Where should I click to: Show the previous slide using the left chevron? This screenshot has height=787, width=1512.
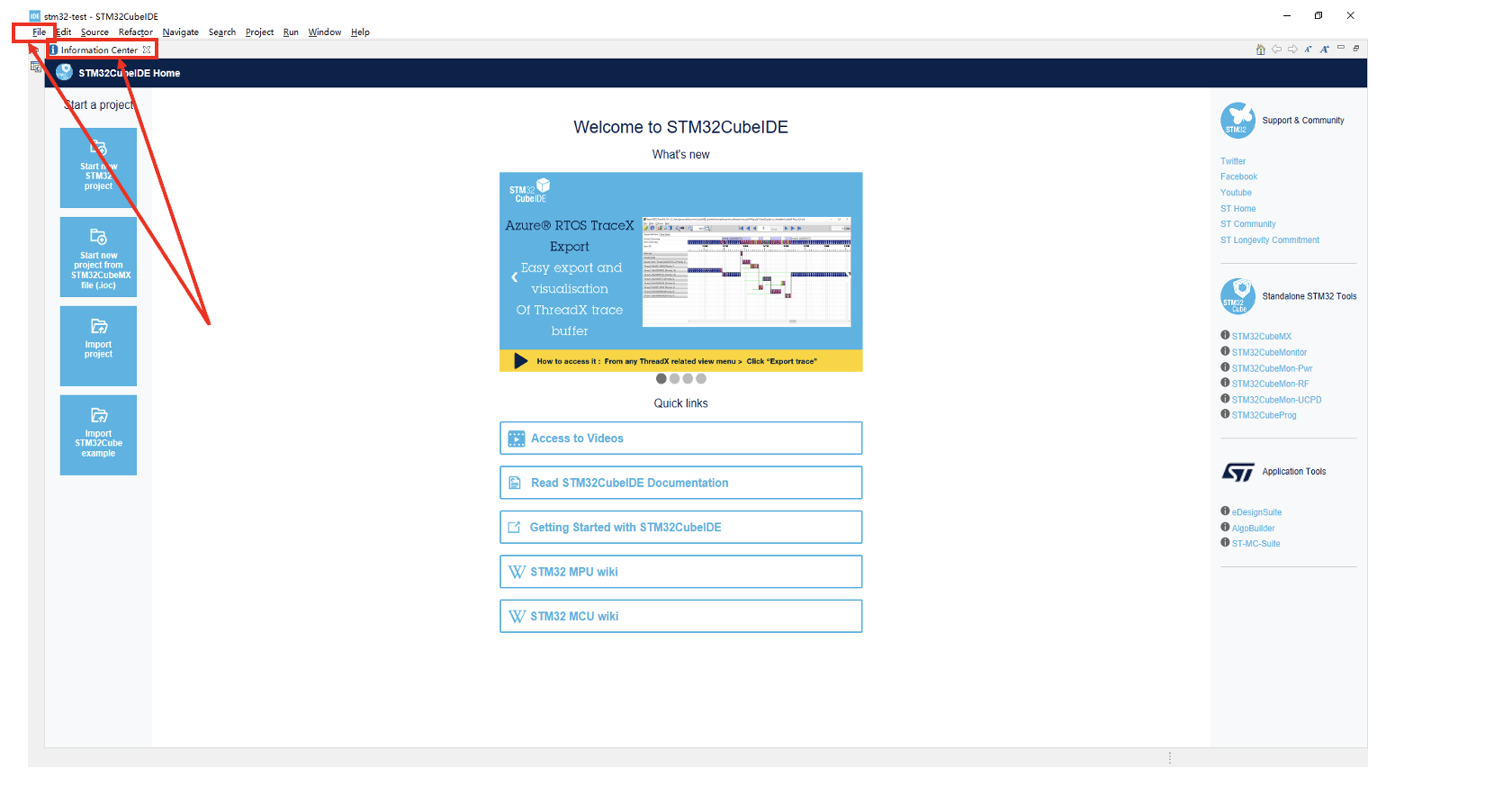[514, 277]
